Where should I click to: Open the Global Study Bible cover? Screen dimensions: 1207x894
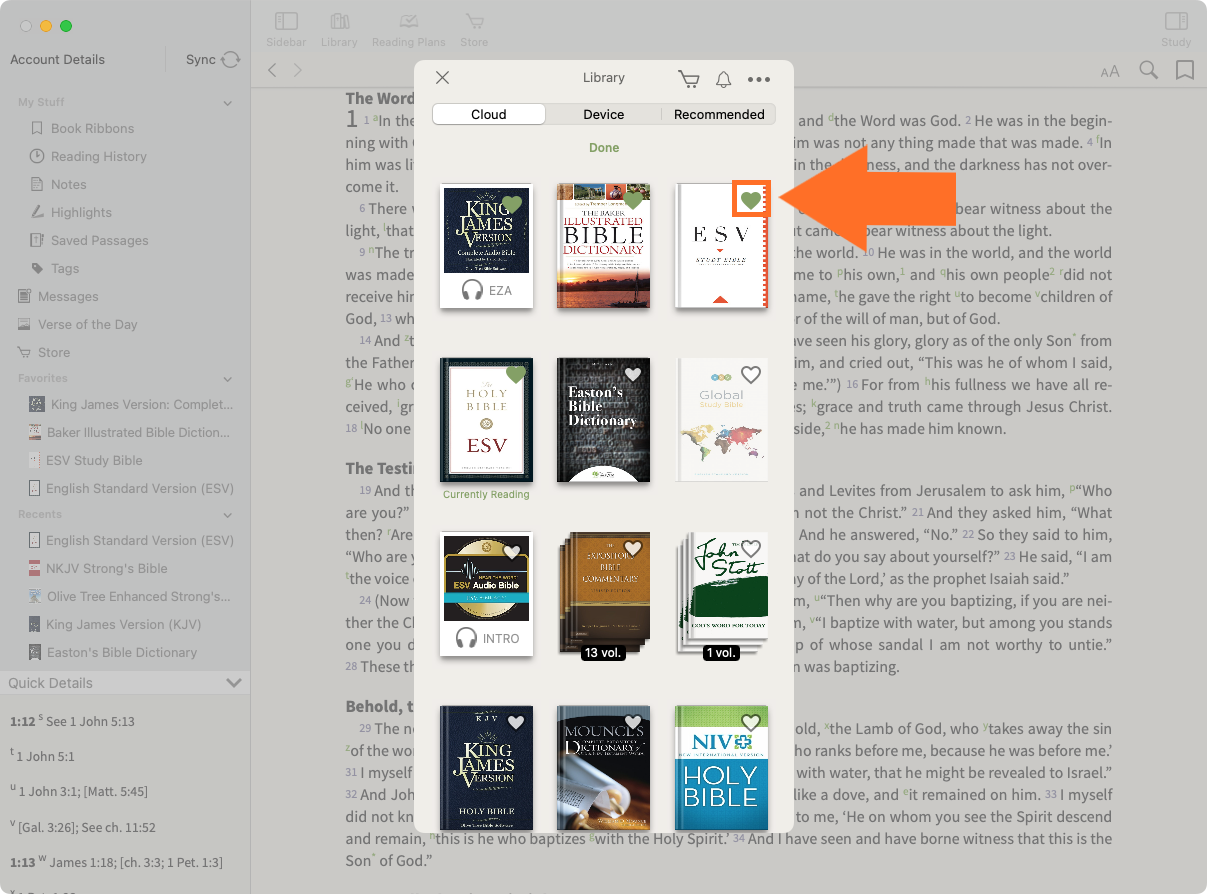point(722,419)
